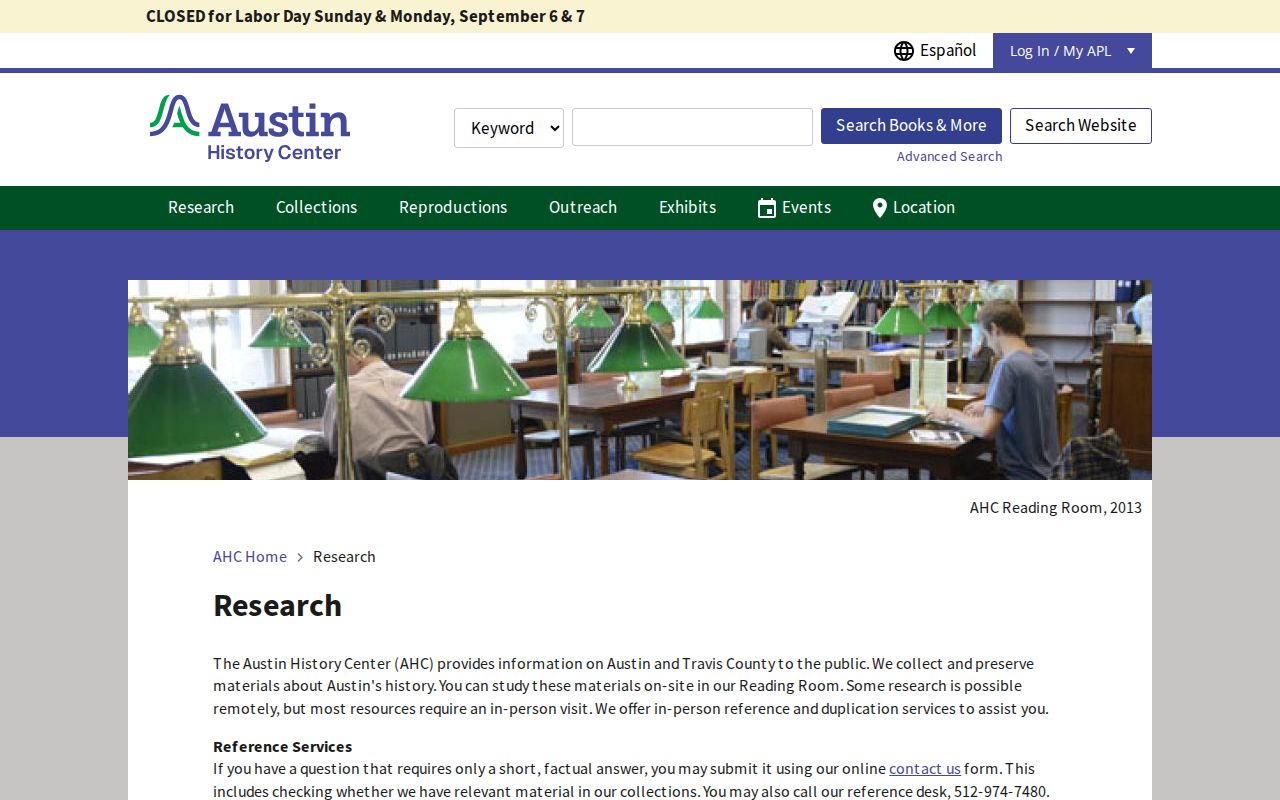Open the Log In / My APL dropdown arrow

(1131, 51)
